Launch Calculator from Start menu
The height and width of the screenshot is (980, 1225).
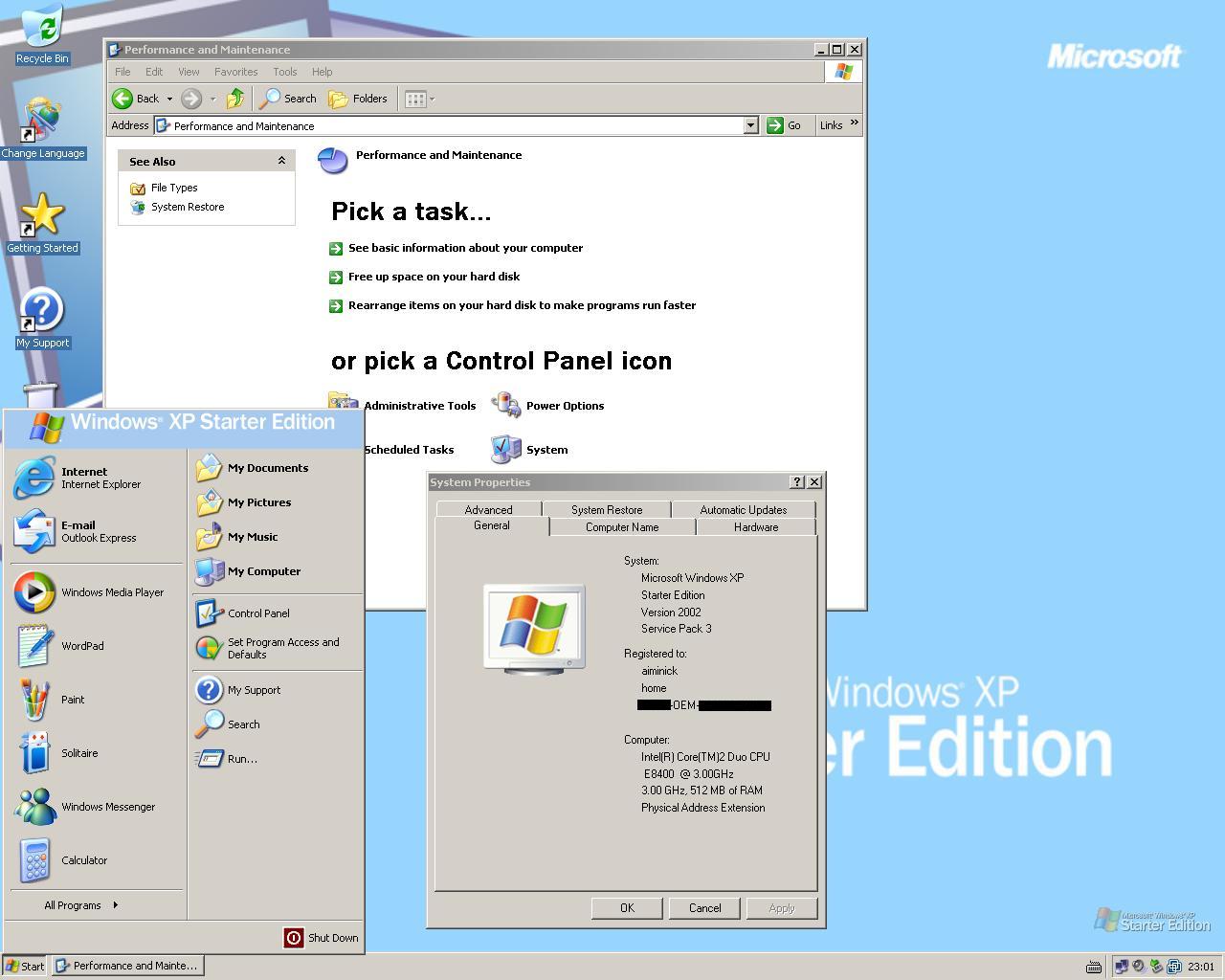click(96, 860)
